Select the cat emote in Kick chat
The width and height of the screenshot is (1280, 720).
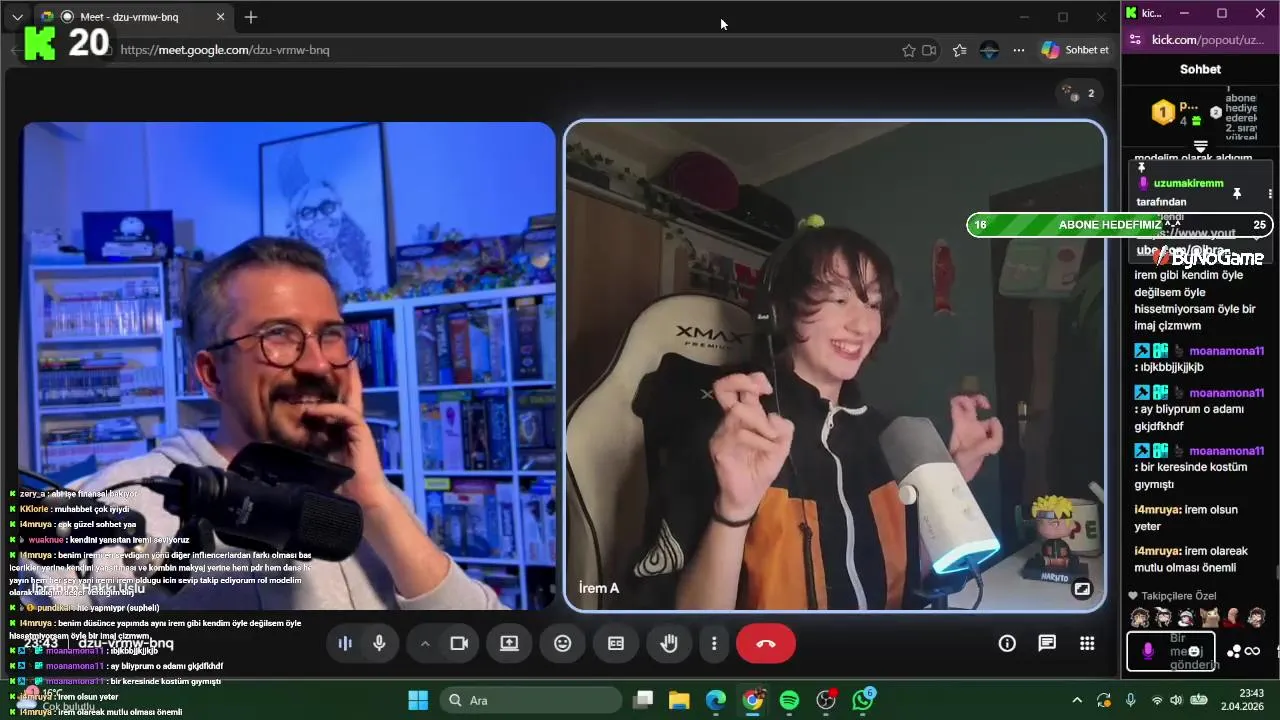point(1210,617)
